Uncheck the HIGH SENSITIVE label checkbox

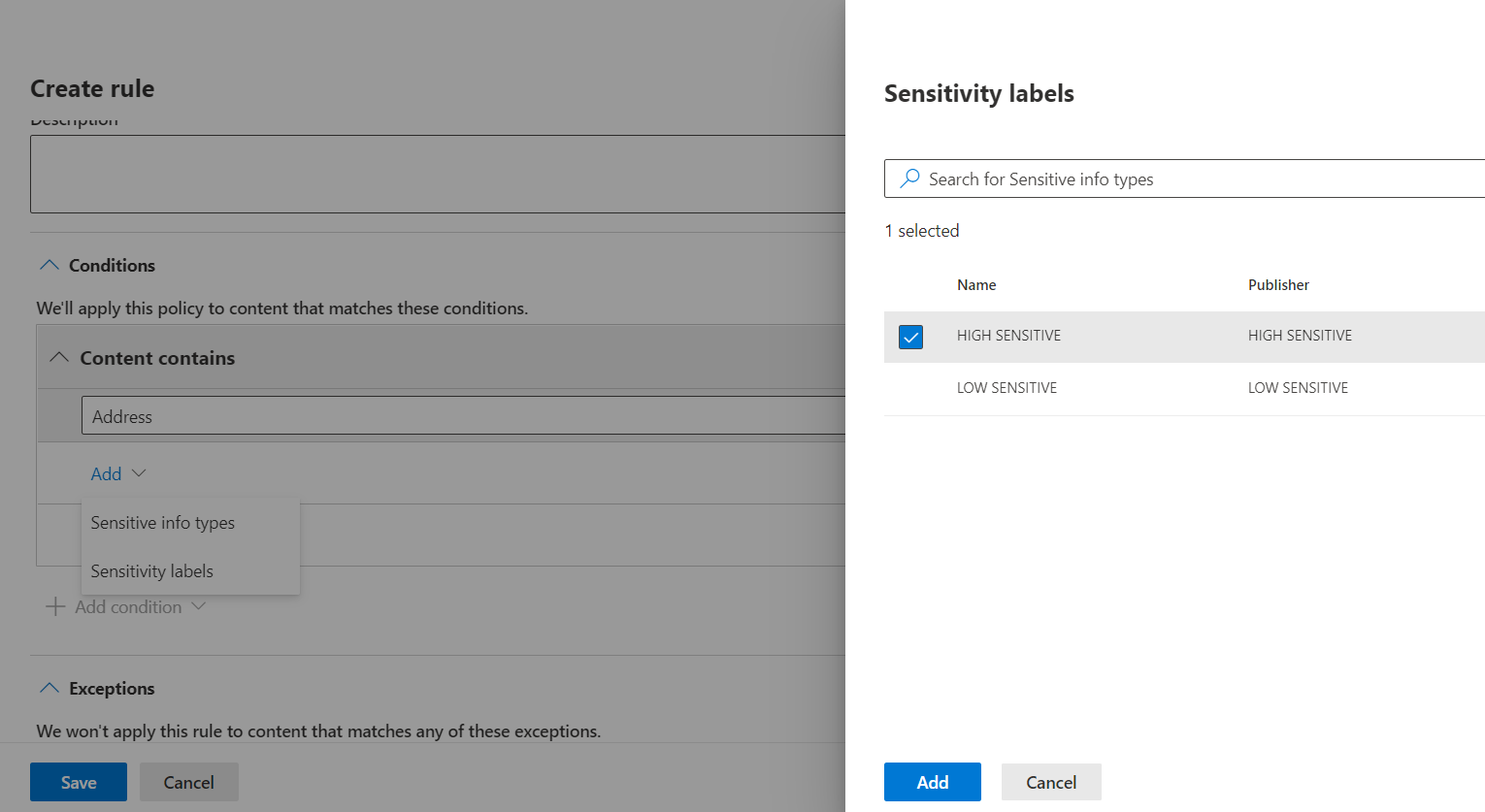tap(910, 337)
